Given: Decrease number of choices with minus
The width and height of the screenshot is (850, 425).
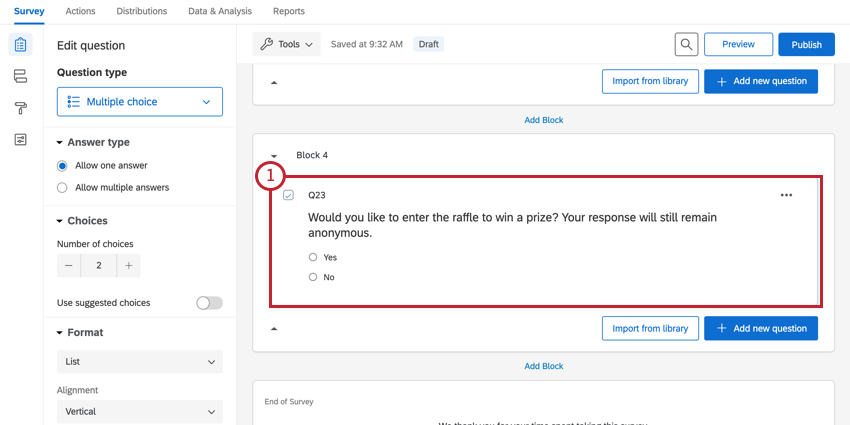Looking at the screenshot, I should pos(69,266).
